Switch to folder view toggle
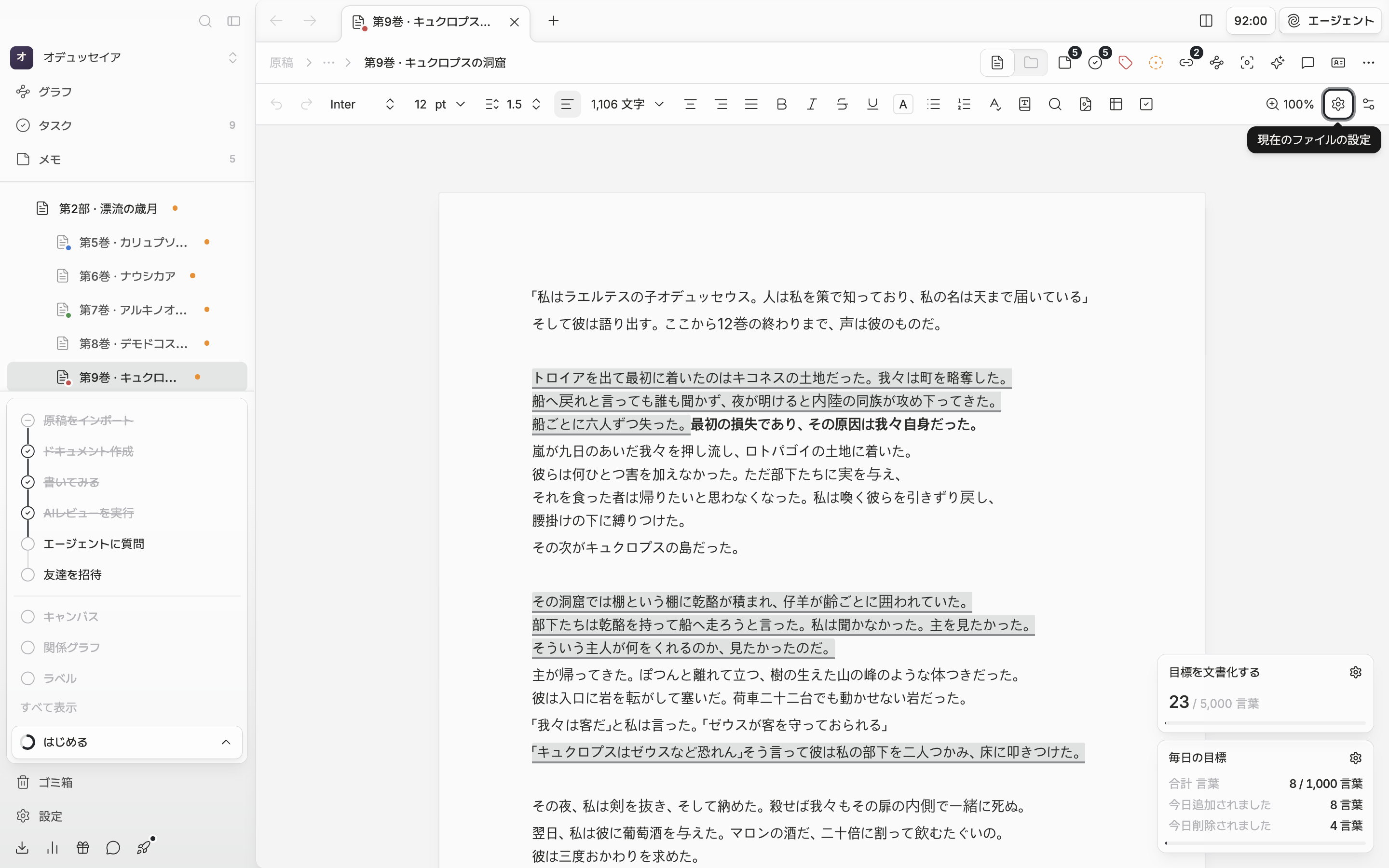The height and width of the screenshot is (868, 1389). [1031, 63]
